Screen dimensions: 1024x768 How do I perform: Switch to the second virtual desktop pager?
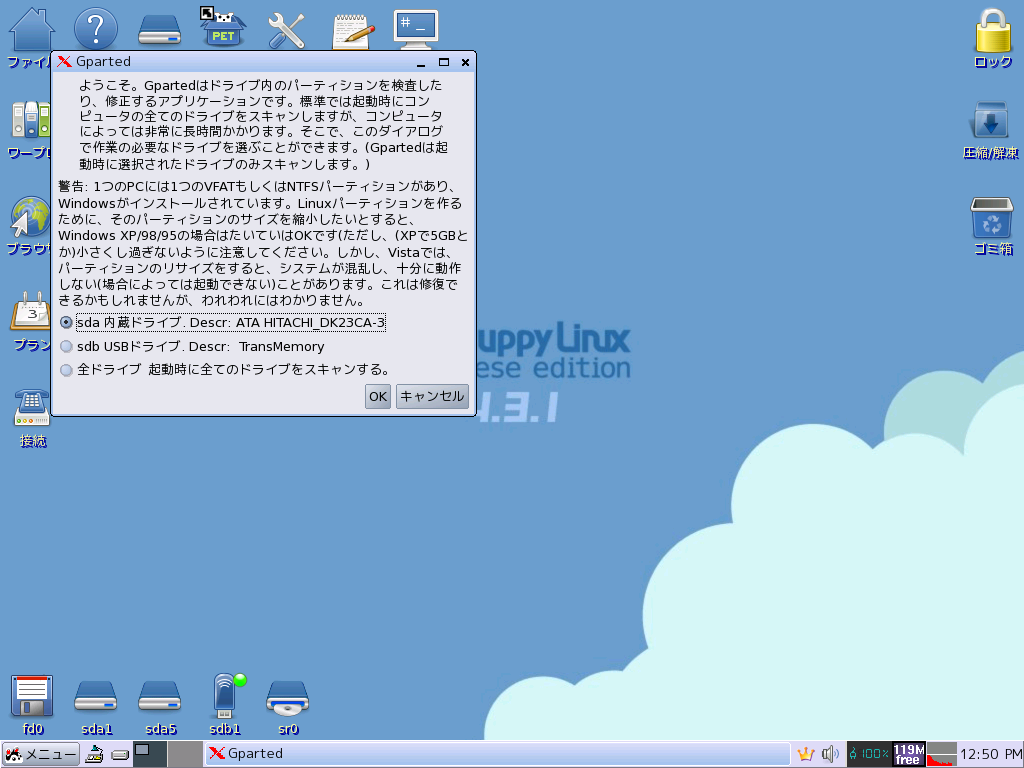[185, 754]
